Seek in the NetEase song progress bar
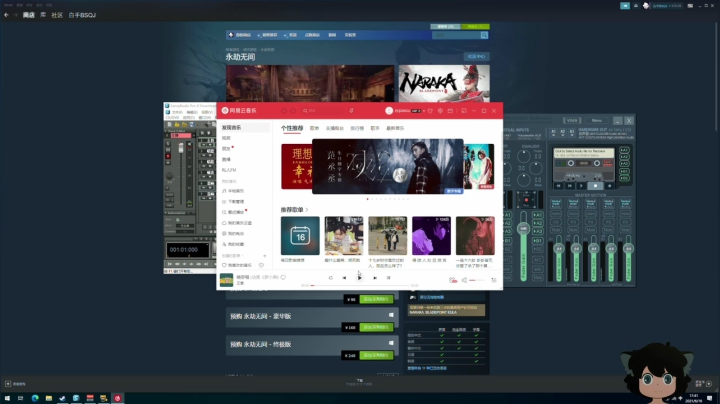Image resolution: width=720 pixels, height=404 pixels. click(360, 286)
